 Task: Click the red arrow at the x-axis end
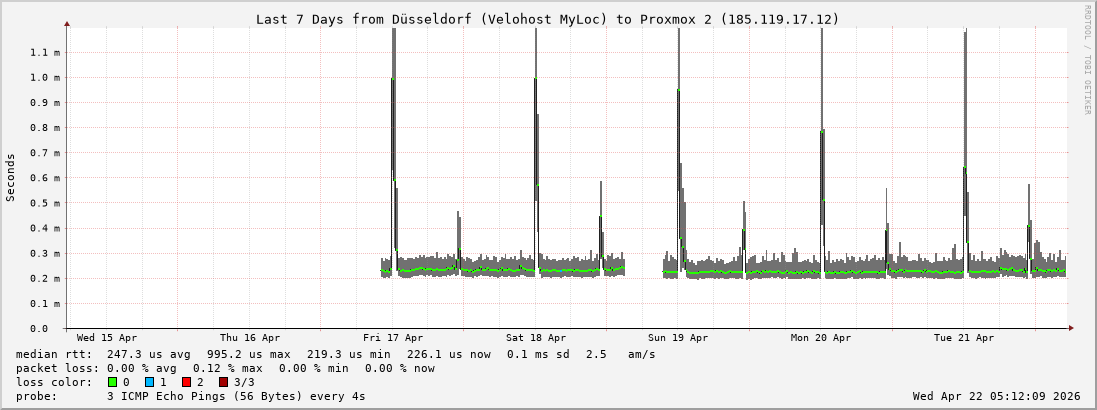point(1070,328)
